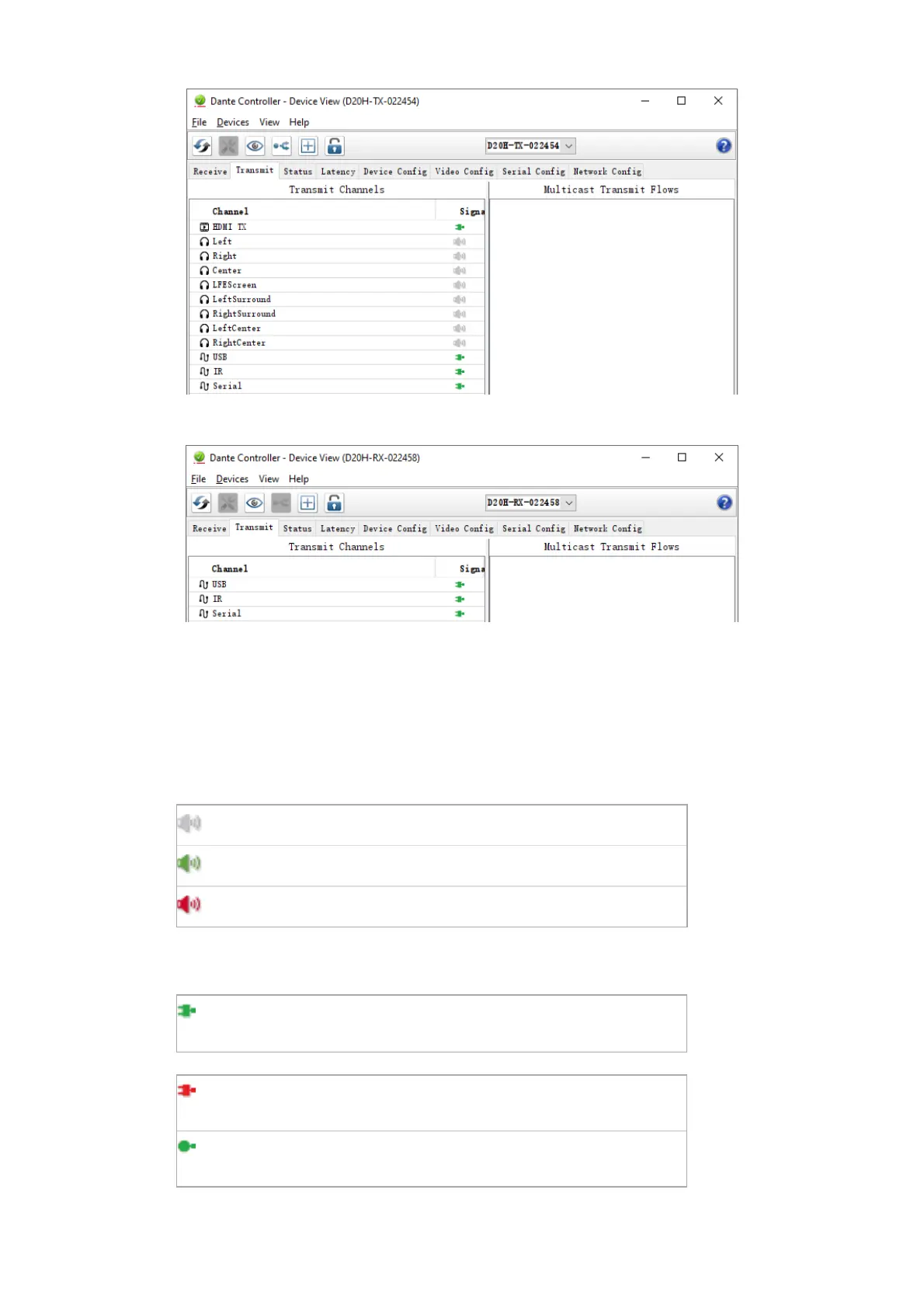Open the View menu in TX window
Screen dimensions: 924x1308
pos(269,122)
